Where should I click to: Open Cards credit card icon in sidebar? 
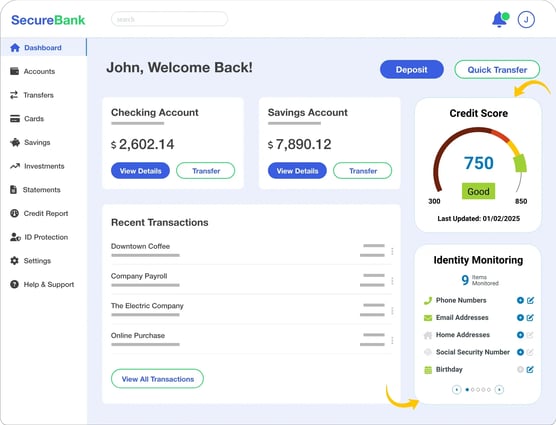click(15, 119)
